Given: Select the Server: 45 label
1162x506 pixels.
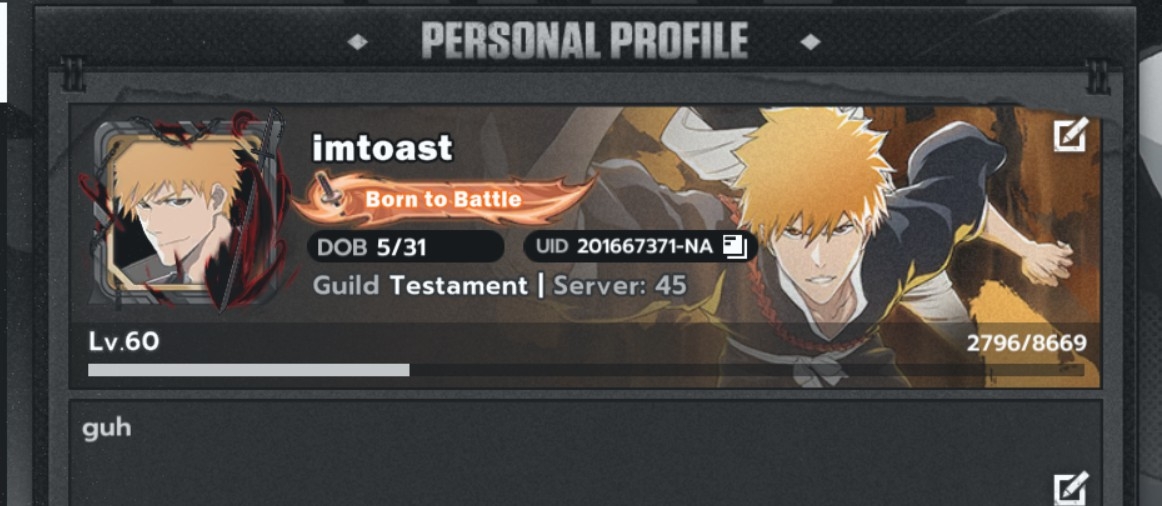Looking at the screenshot, I should (x=620, y=285).
